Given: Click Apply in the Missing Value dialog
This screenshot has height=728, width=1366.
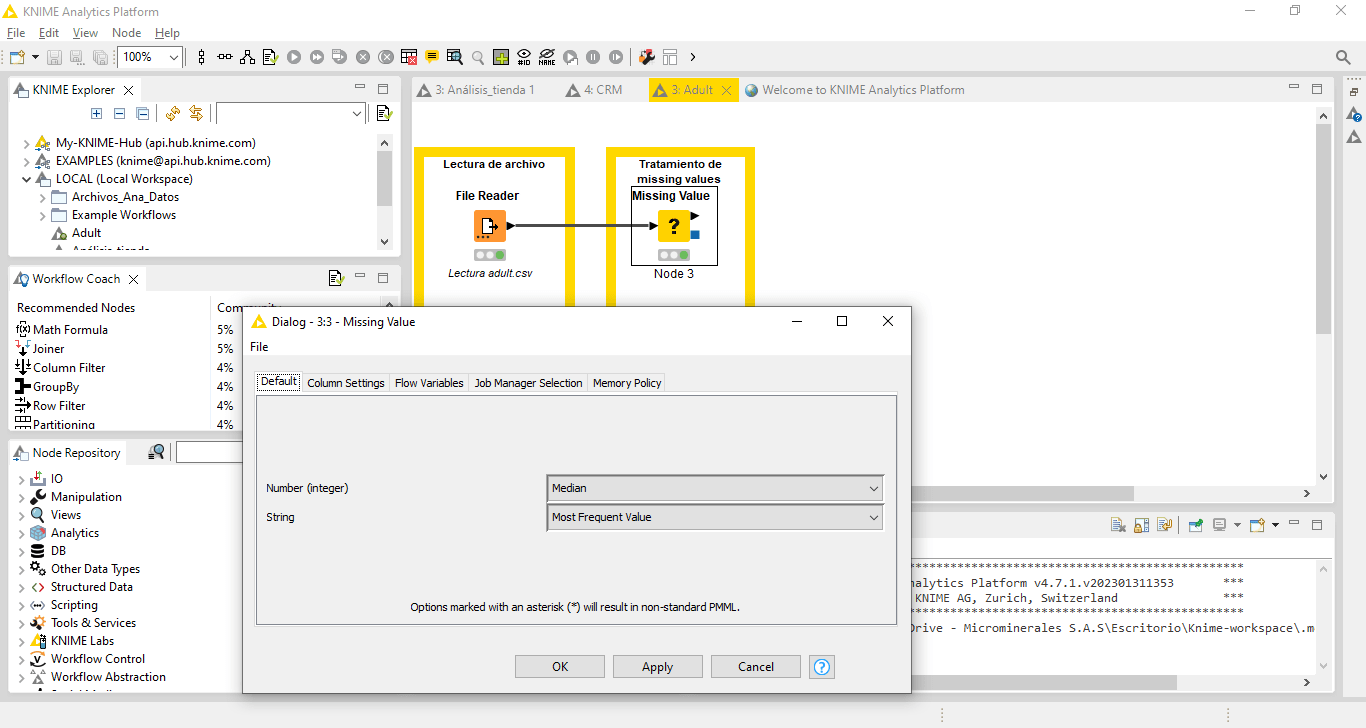Looking at the screenshot, I should (x=658, y=667).
